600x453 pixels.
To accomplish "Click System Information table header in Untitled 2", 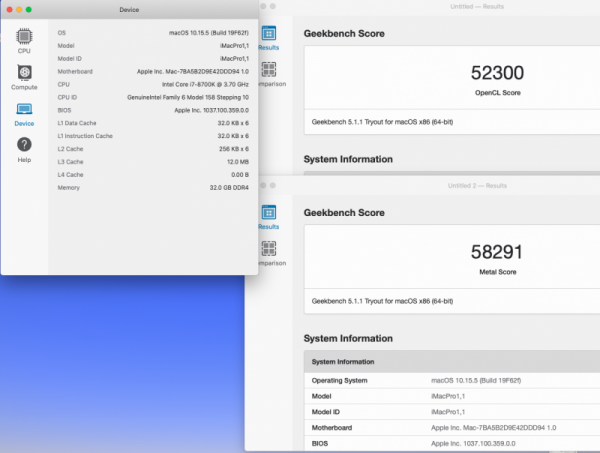I will (452, 362).
